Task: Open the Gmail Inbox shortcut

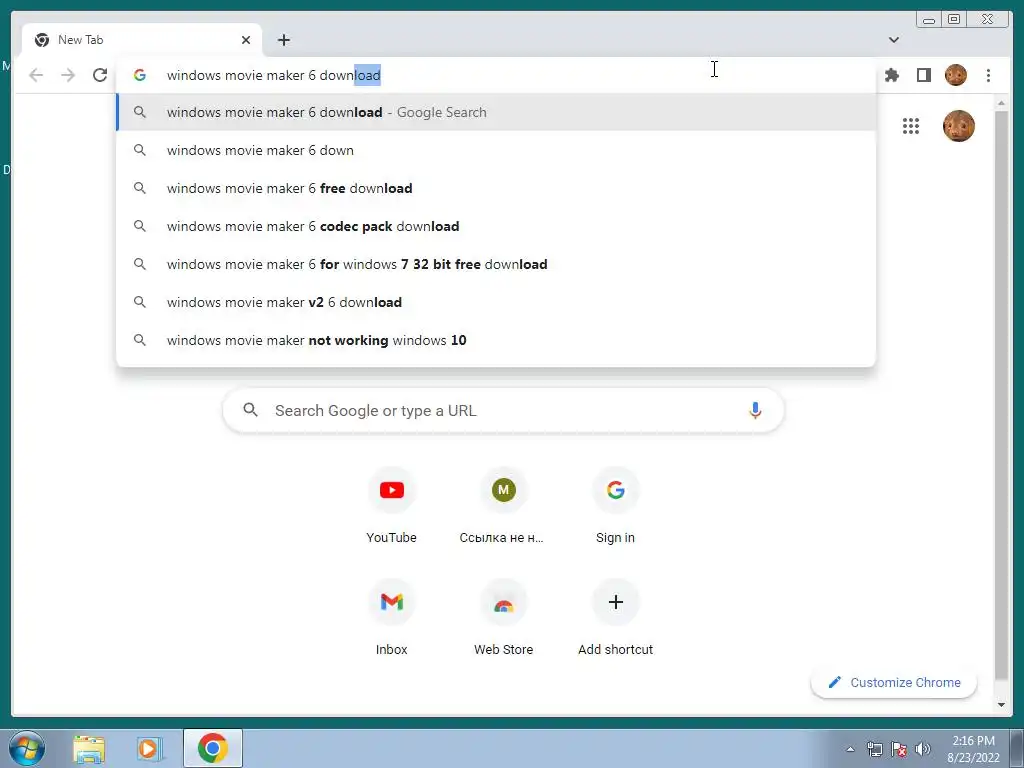Action: [391, 619]
